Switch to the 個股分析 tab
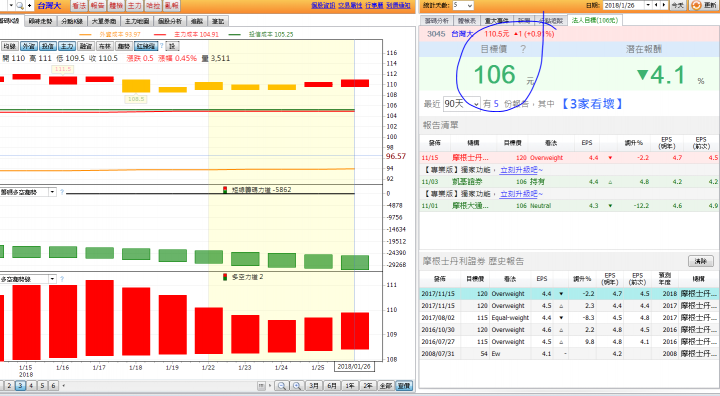The image size is (720, 396). pyautogui.click(x=170, y=21)
